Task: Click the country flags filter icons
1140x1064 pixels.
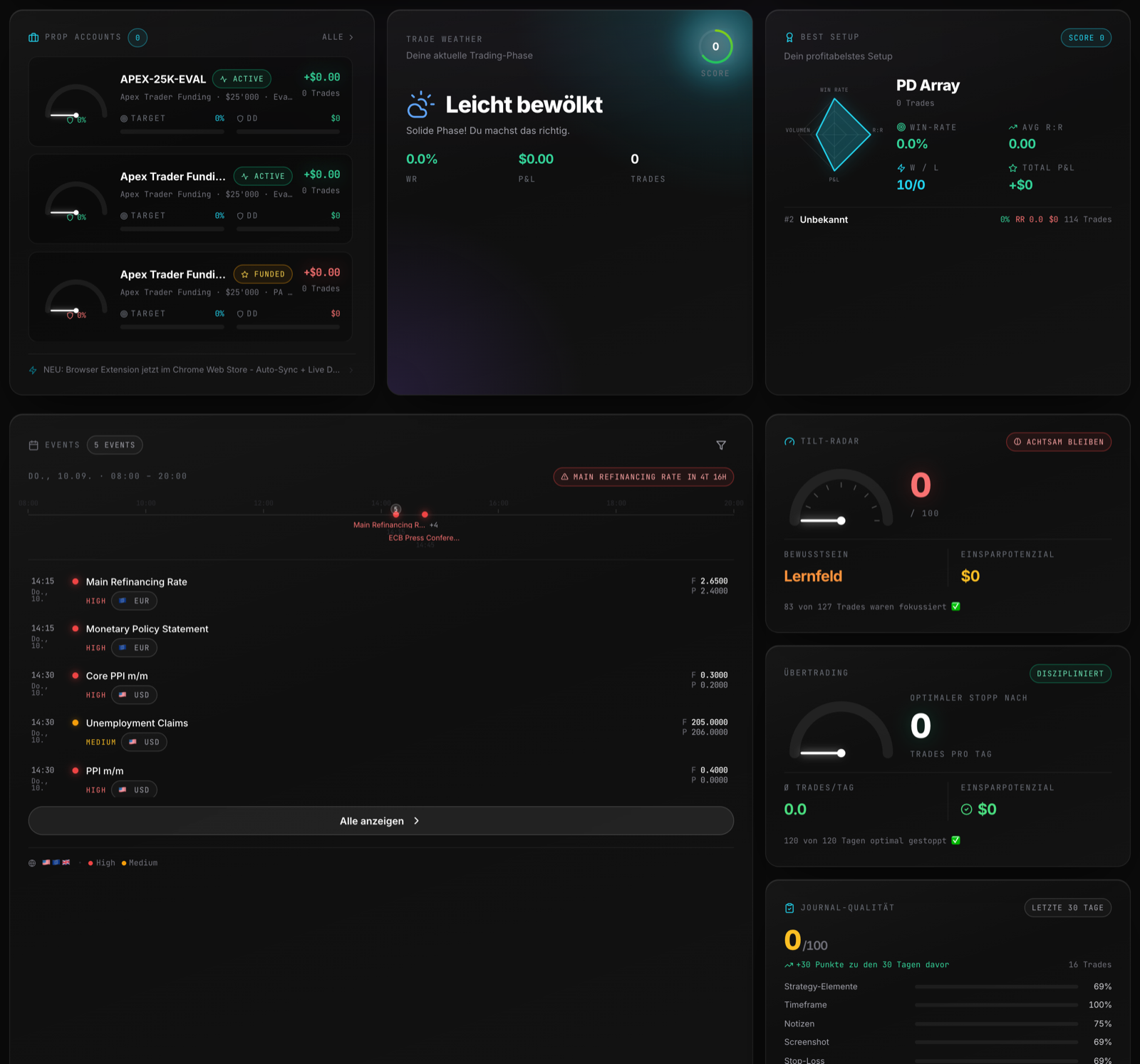Action: 56,863
